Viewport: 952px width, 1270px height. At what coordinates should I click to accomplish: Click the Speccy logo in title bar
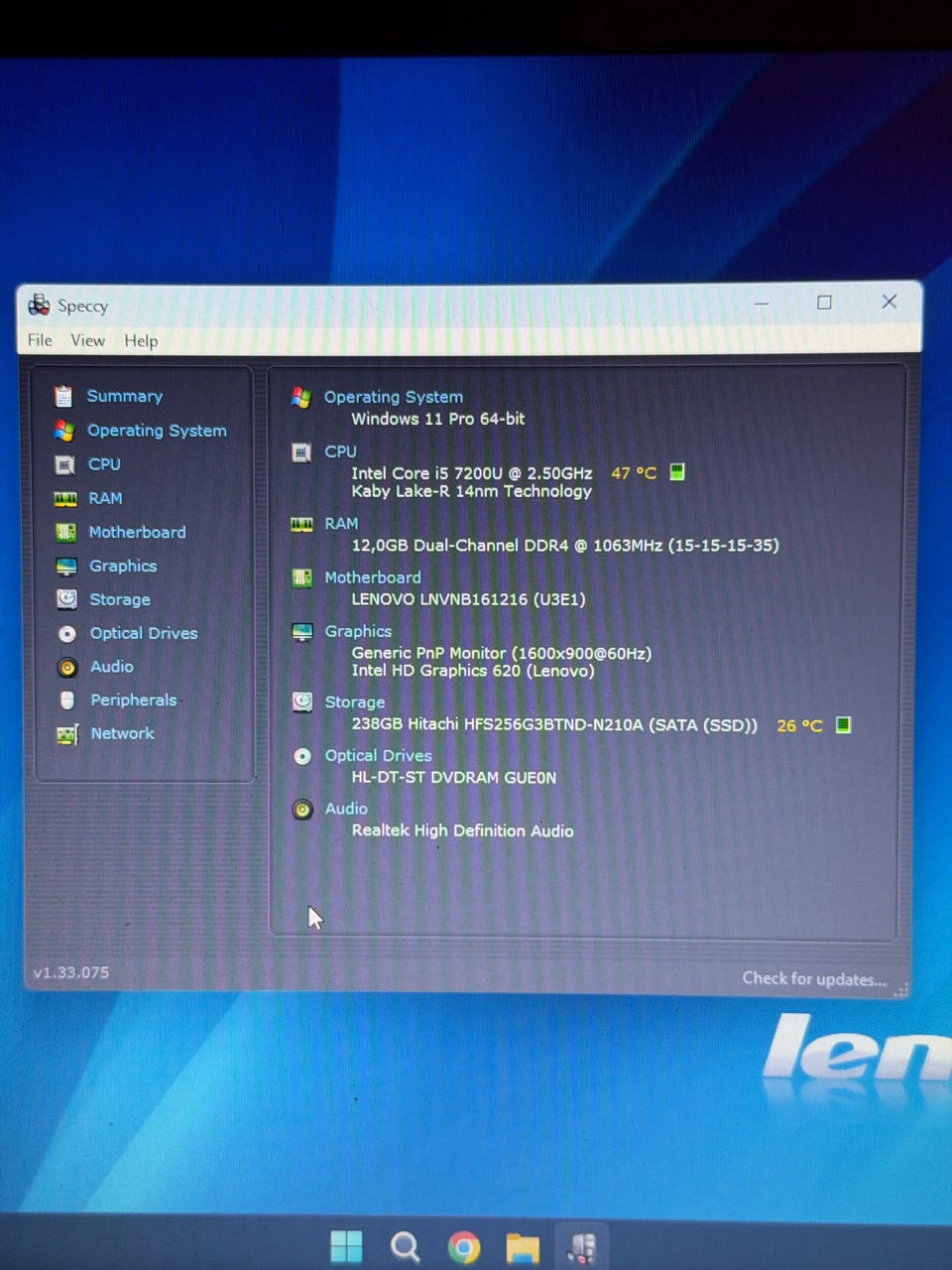point(39,305)
